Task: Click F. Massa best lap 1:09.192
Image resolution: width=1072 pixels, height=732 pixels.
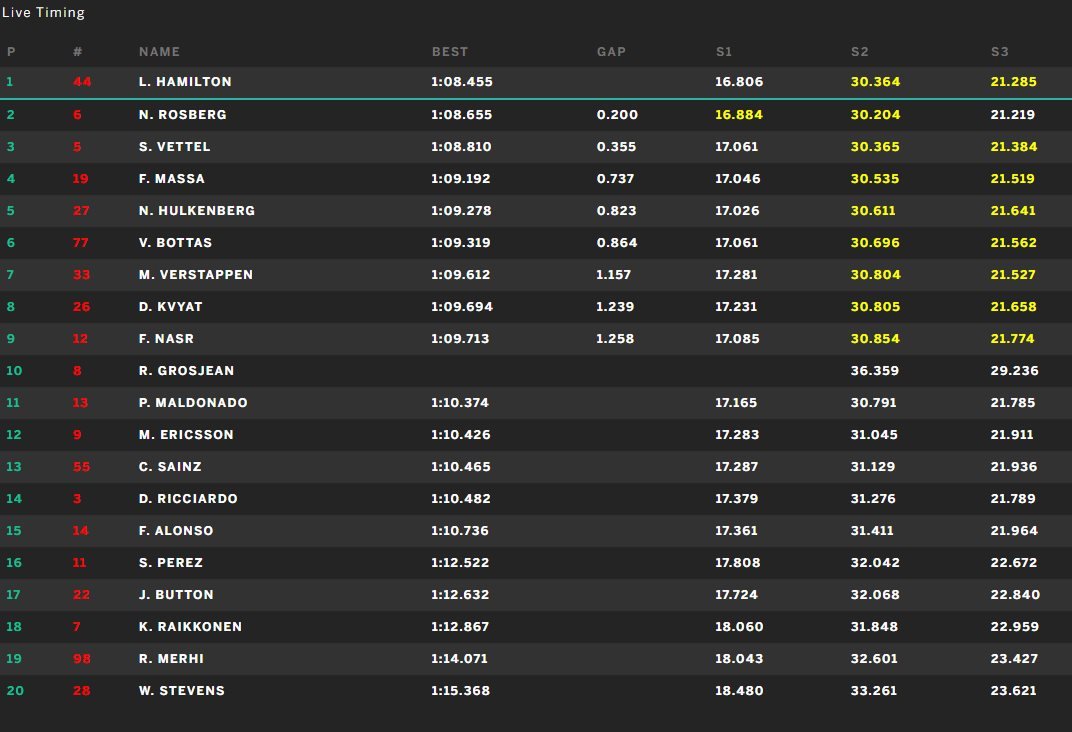Action: (462, 179)
